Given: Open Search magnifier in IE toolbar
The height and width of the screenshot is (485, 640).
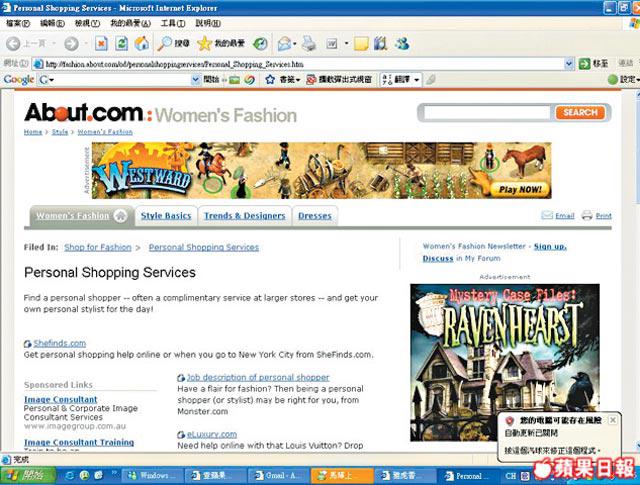Looking at the screenshot, I should 165,43.
